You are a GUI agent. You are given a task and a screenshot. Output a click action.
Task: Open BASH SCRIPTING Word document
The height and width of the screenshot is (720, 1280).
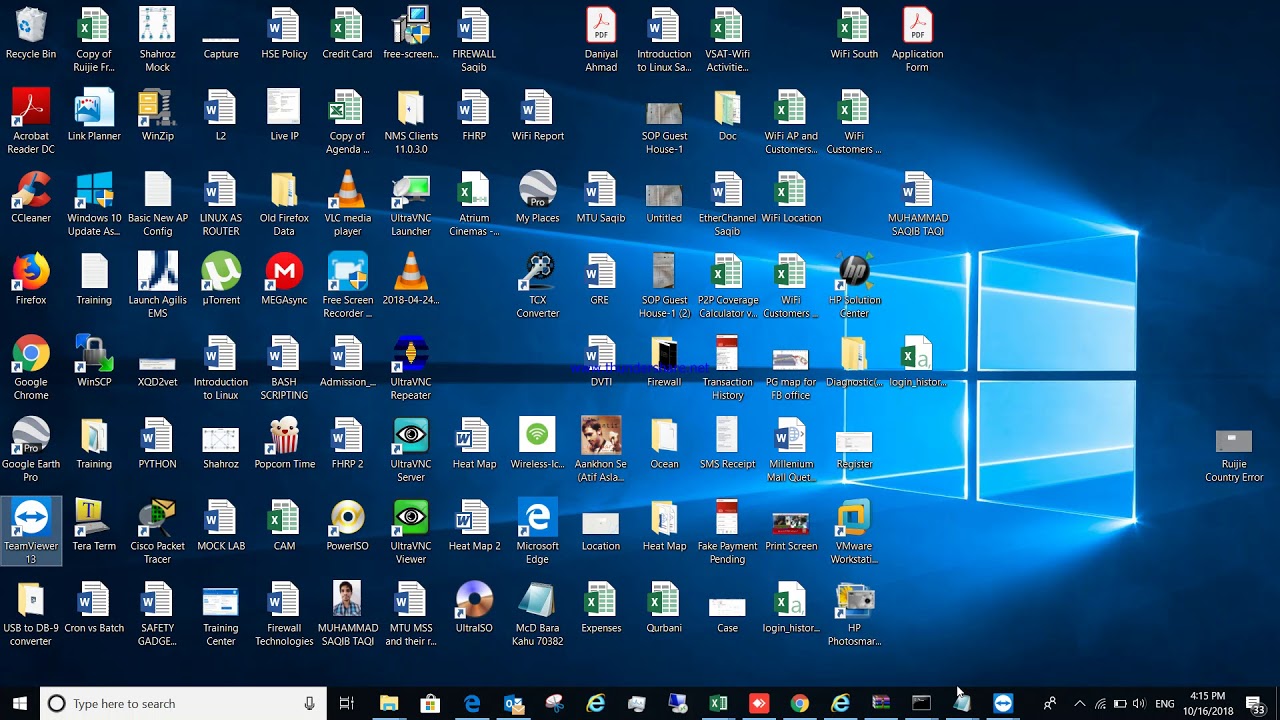coord(284,367)
